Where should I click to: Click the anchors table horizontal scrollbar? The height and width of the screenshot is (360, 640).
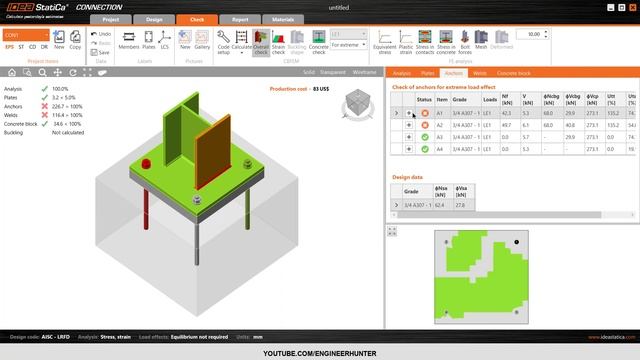coord(499,215)
